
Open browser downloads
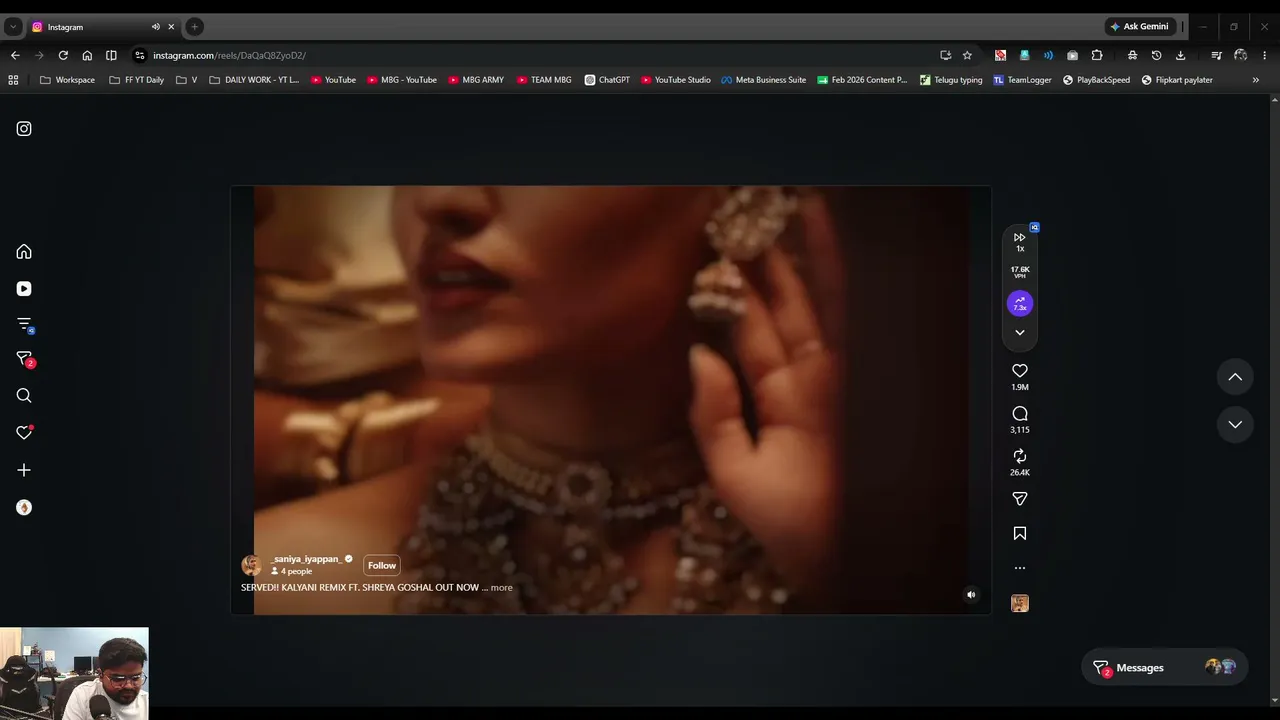click(x=1180, y=56)
